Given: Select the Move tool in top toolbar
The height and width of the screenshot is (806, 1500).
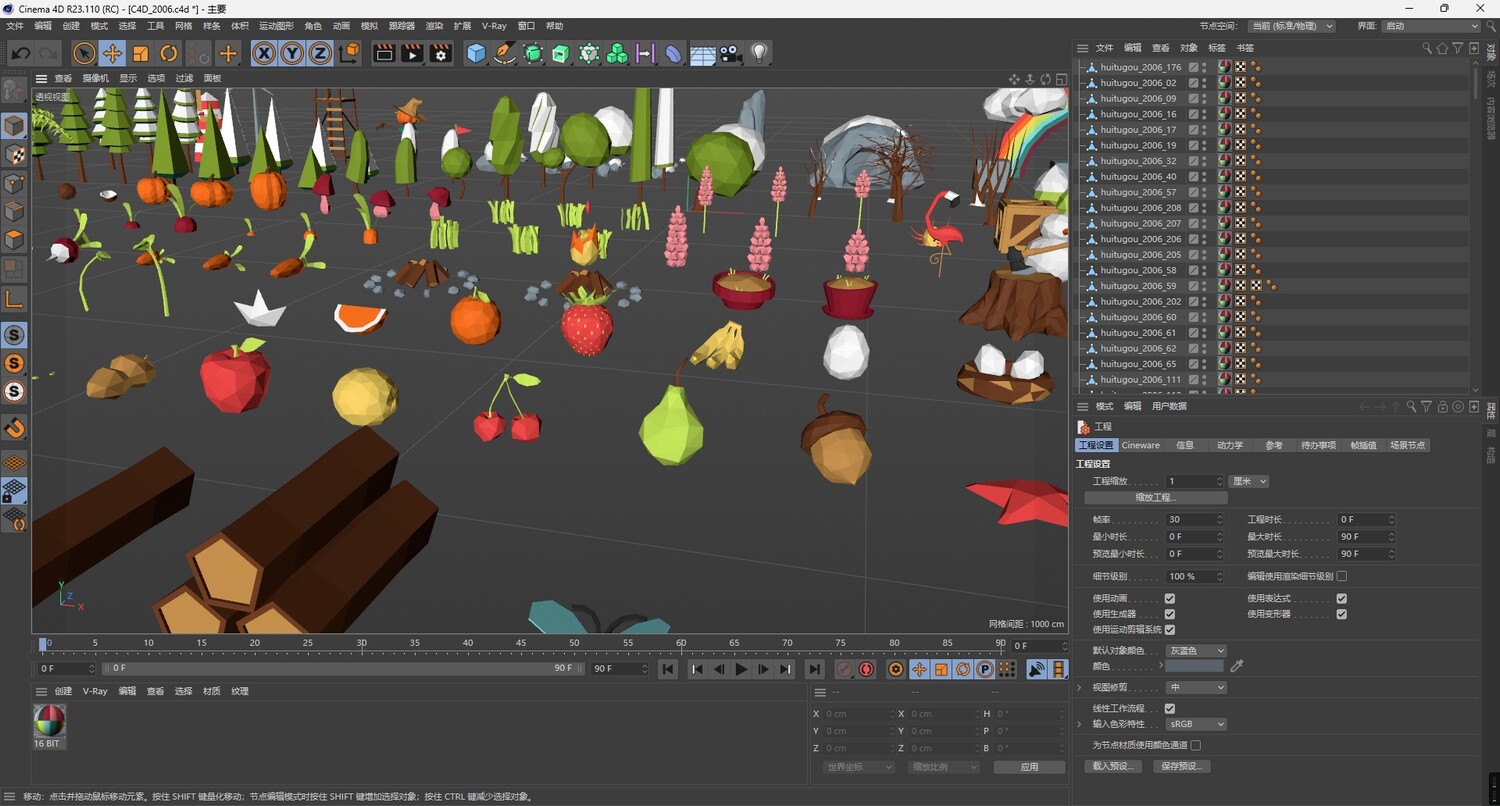Looking at the screenshot, I should (112, 53).
